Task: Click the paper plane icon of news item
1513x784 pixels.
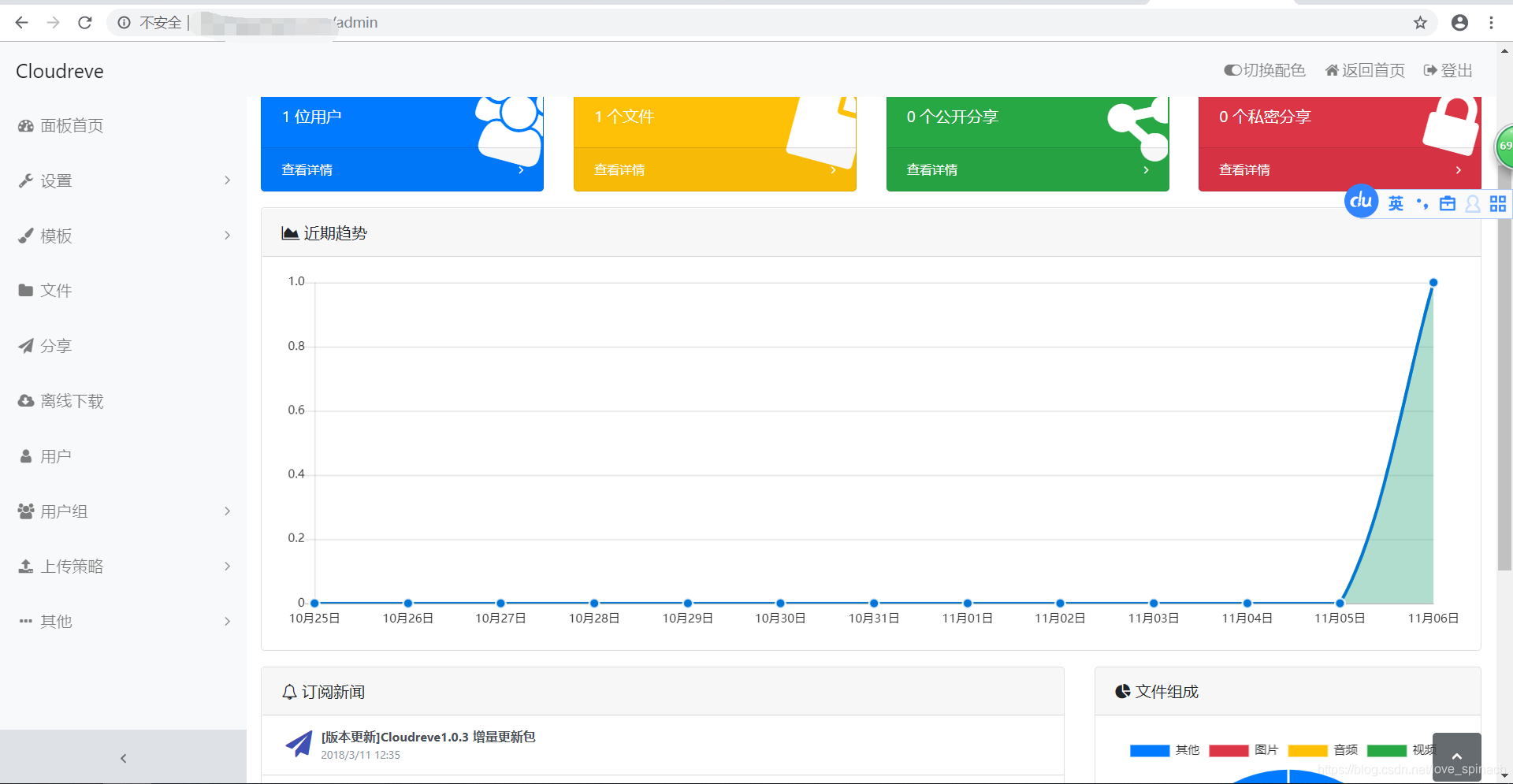Action: pyautogui.click(x=299, y=743)
